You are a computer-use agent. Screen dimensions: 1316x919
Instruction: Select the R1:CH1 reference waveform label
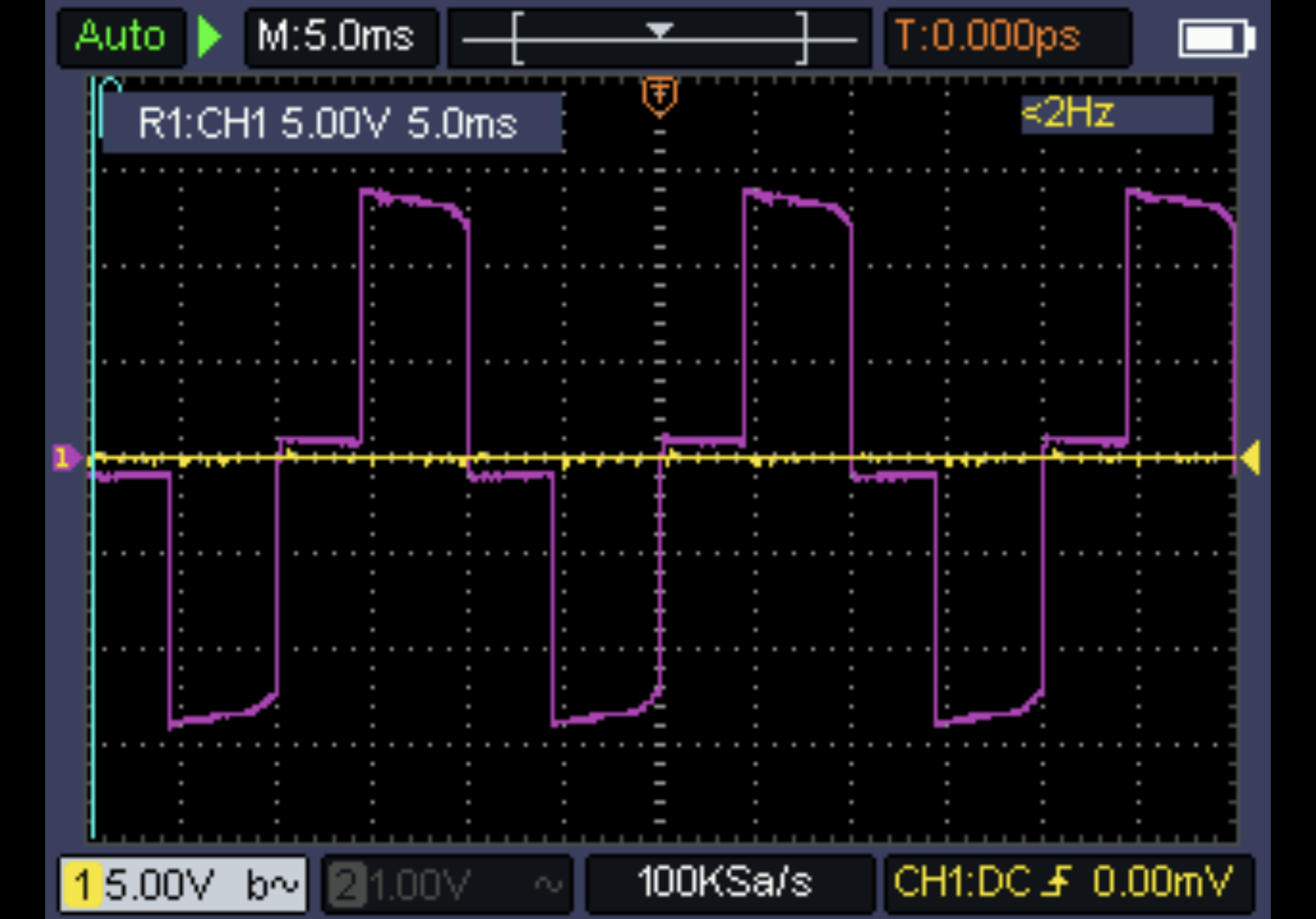(328, 123)
